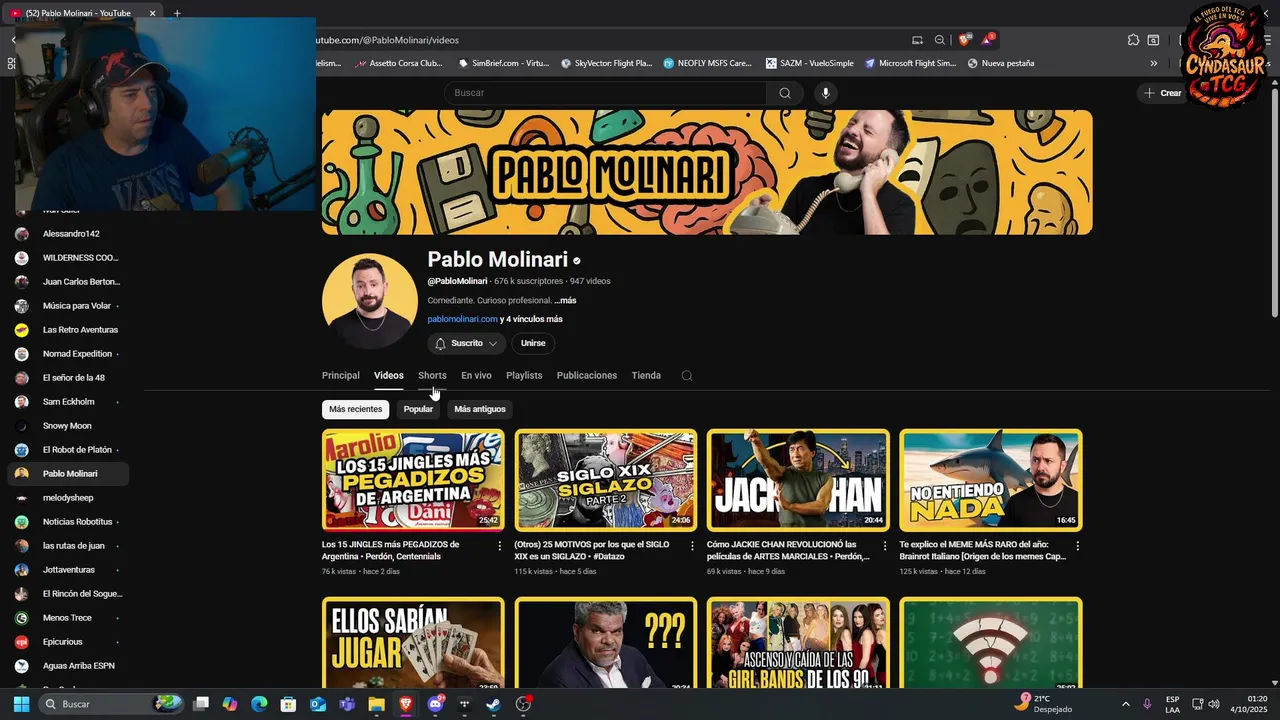Open the Microsoft Flight Sim... bookmark

point(911,63)
